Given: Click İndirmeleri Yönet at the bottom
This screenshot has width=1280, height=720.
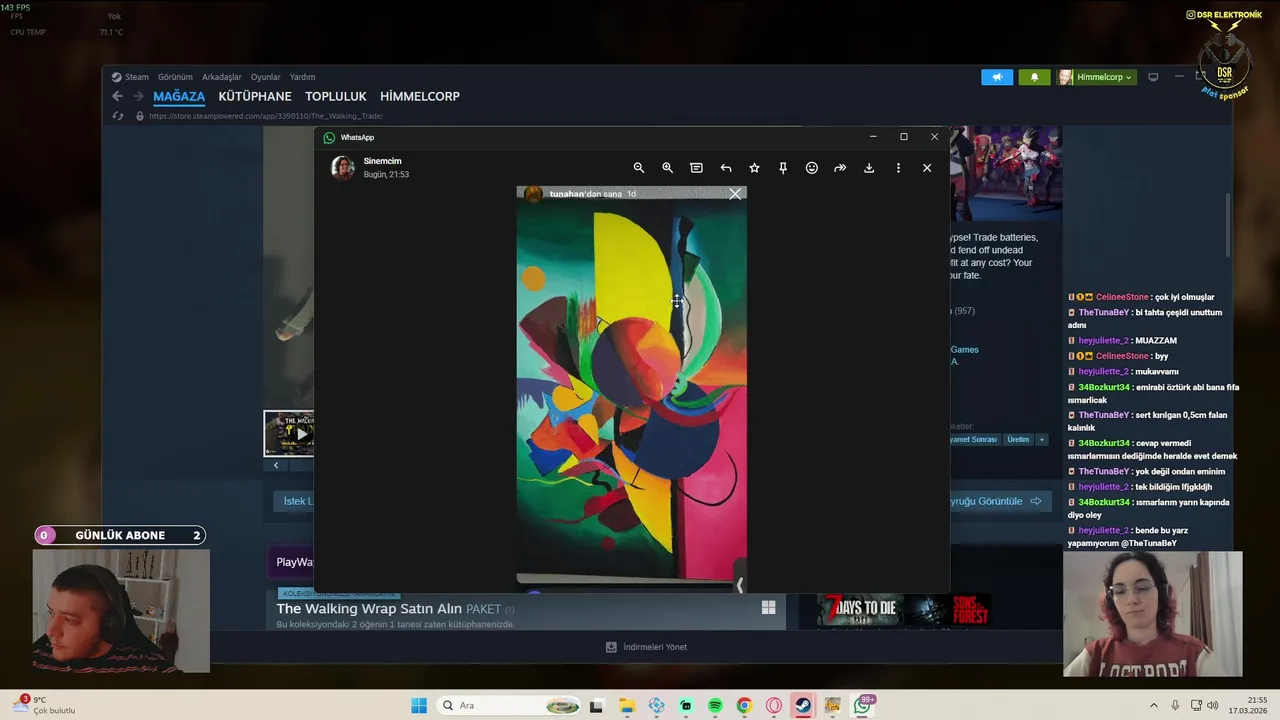Looking at the screenshot, I should pos(646,647).
